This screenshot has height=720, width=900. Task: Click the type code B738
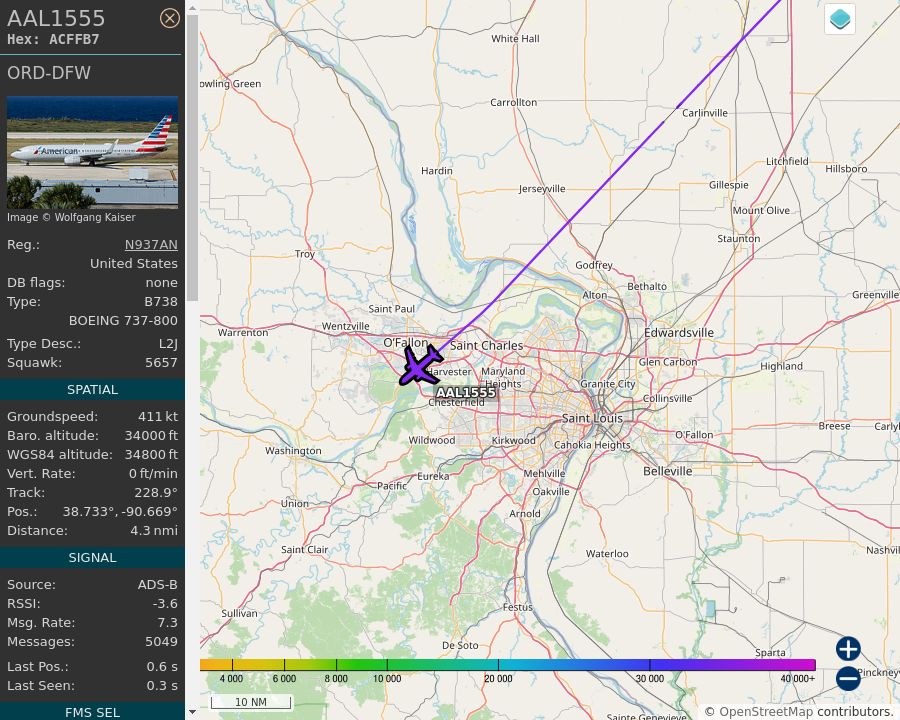tap(161, 301)
